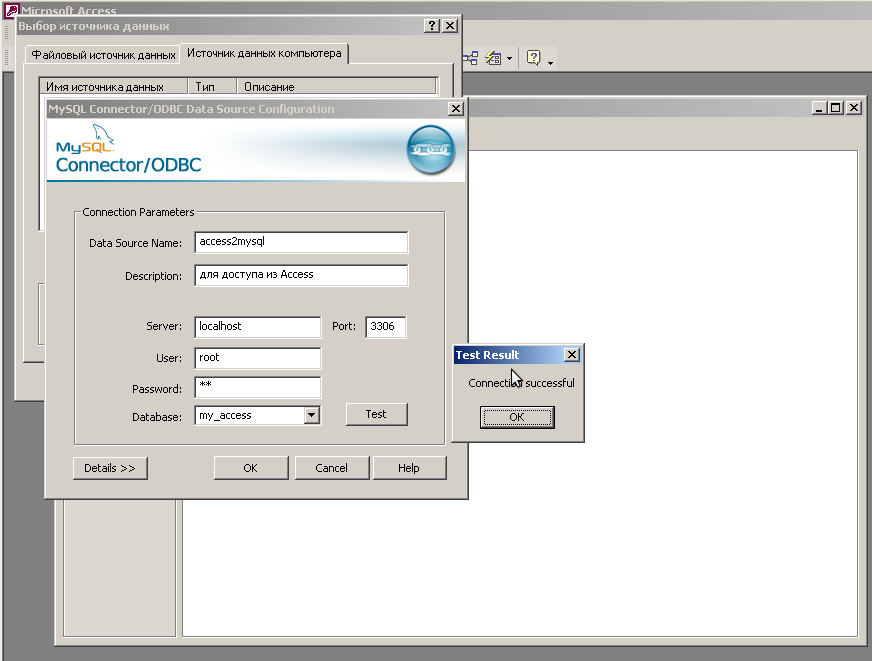Minimize the inner Access database window
Screen dimensions: 872x661
(818, 108)
